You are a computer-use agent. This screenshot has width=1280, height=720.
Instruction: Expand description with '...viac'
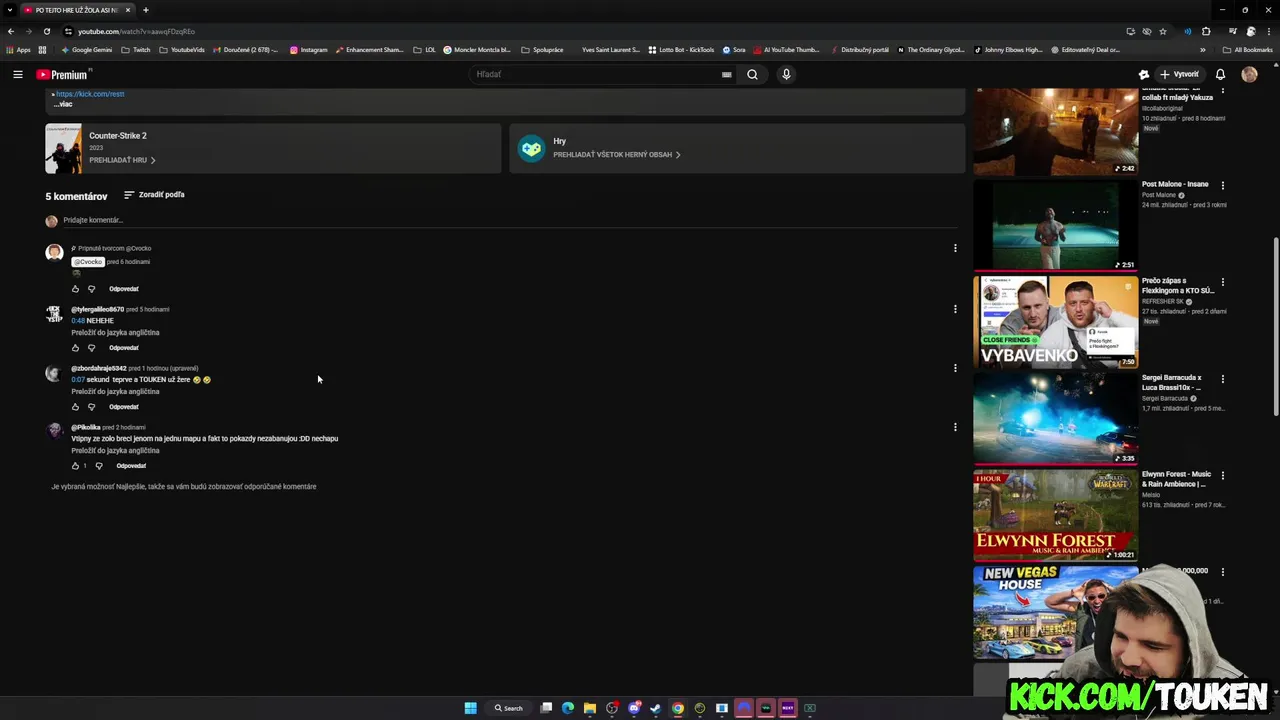tap(63, 104)
